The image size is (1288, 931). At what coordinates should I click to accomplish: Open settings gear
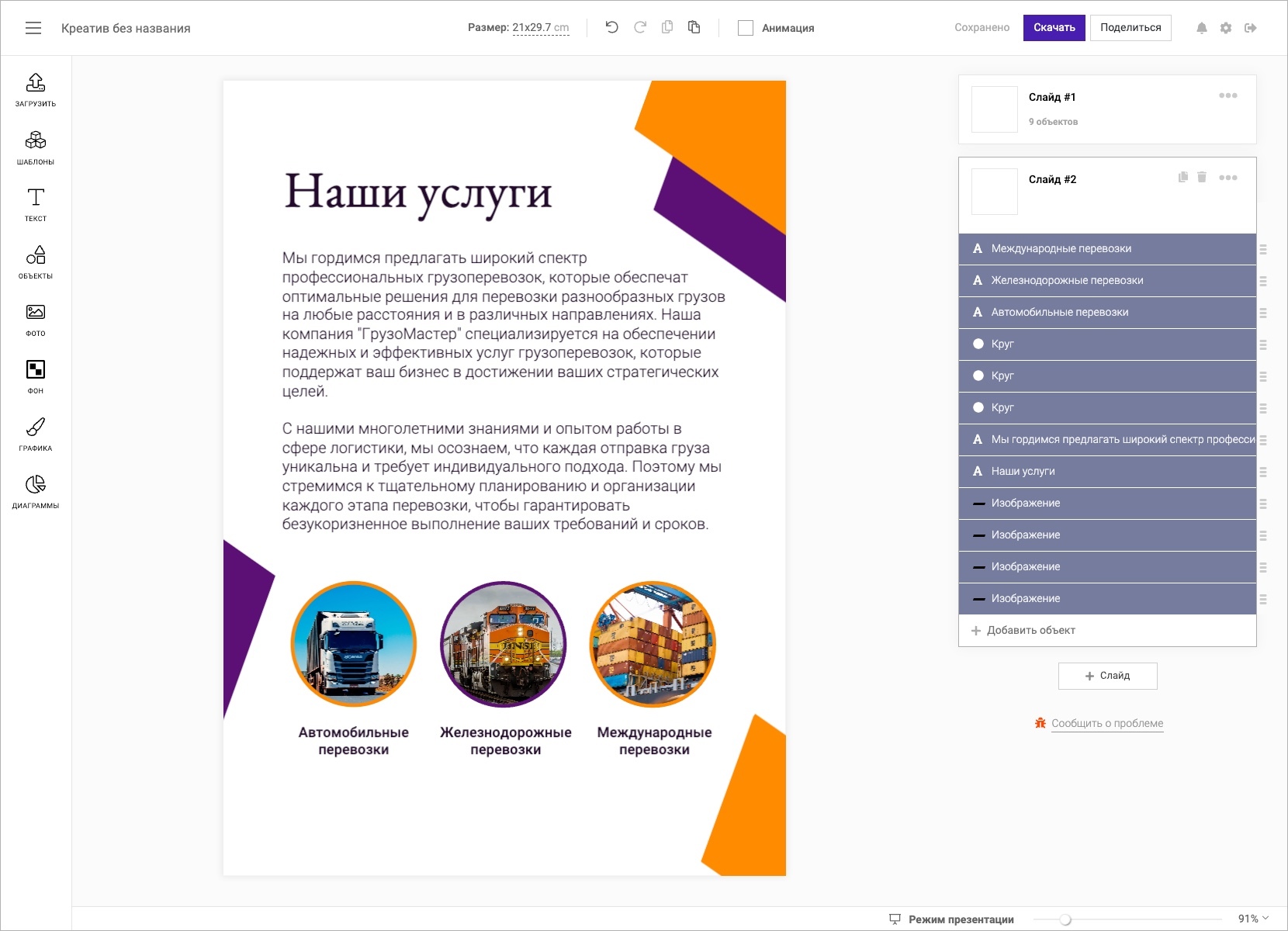1226,28
